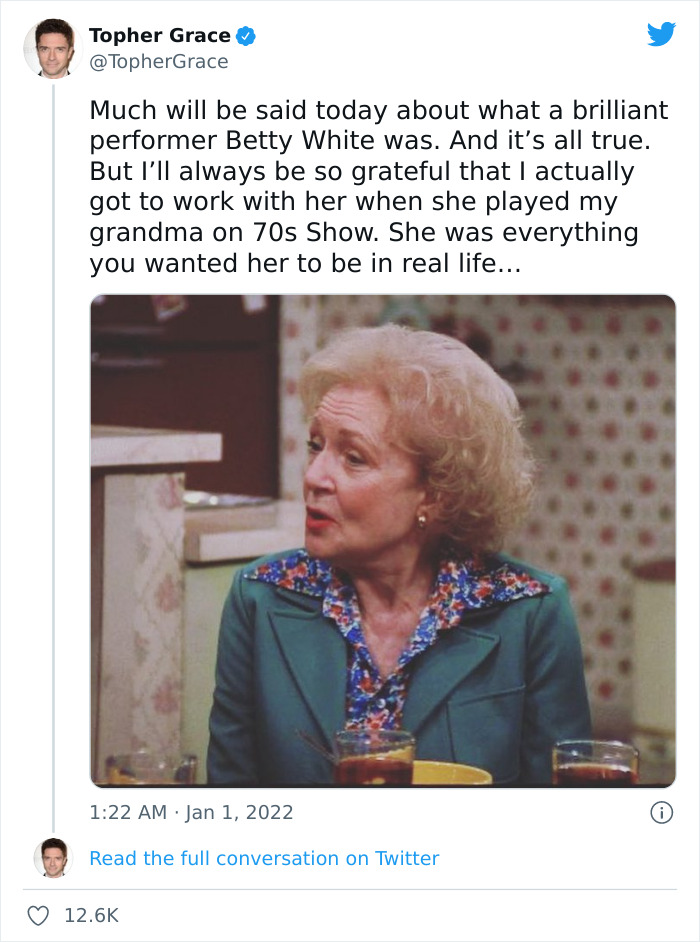
Task: Like the tweet using the heart icon
Action: pyautogui.click(x=38, y=913)
